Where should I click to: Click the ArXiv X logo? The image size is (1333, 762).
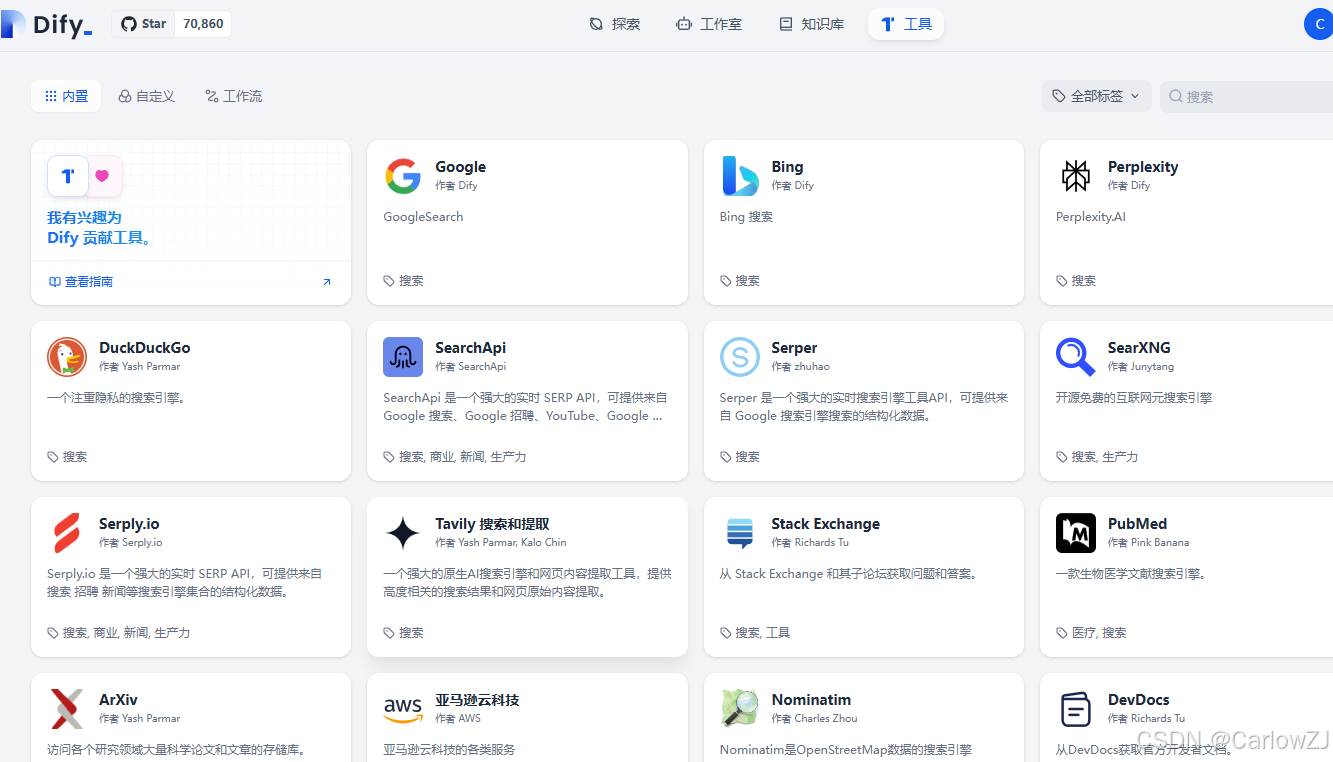coord(67,709)
